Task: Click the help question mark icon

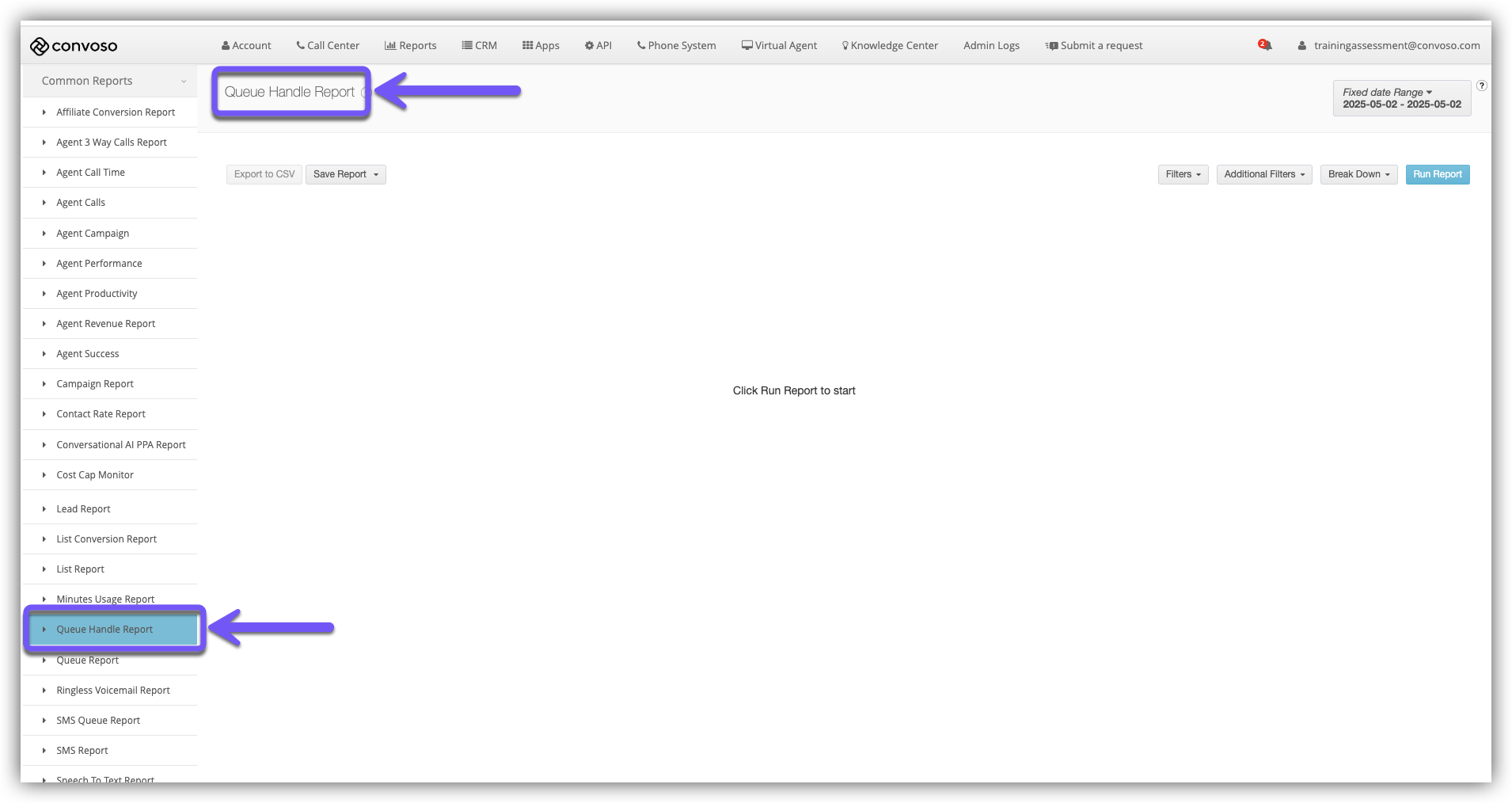Action: [1481, 86]
